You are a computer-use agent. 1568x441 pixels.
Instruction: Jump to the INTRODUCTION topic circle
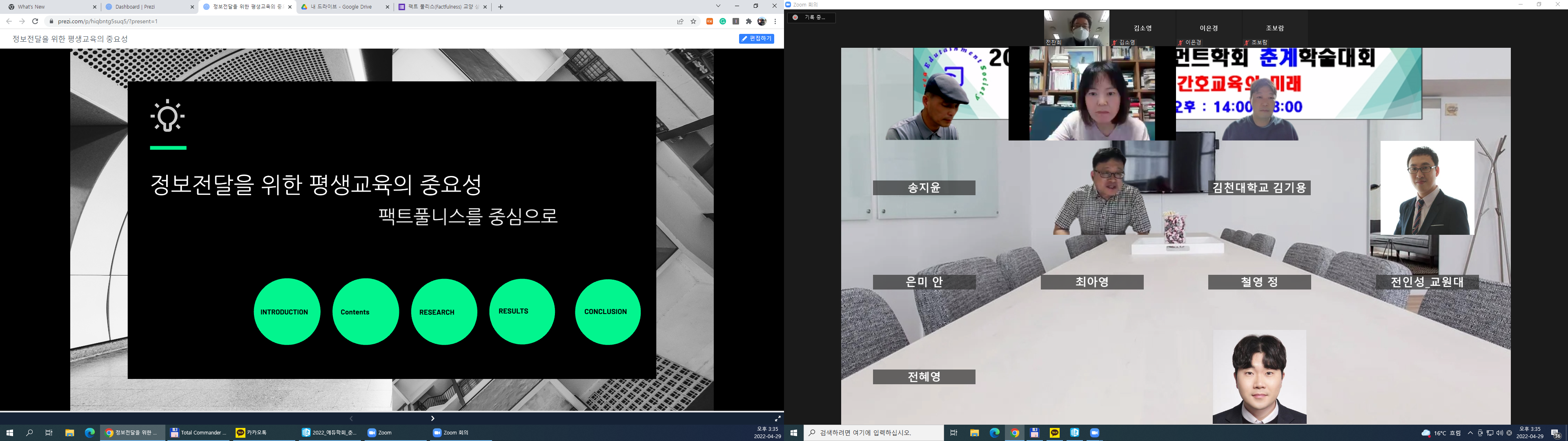(x=287, y=312)
